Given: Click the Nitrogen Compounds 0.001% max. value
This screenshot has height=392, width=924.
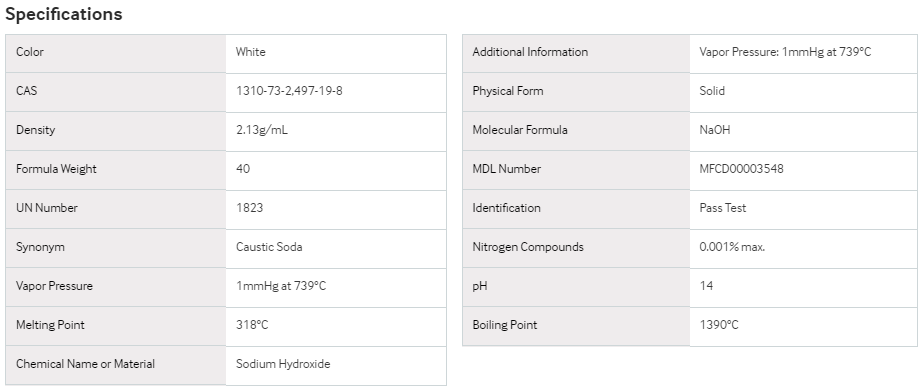Looking at the screenshot, I should (x=732, y=246).
